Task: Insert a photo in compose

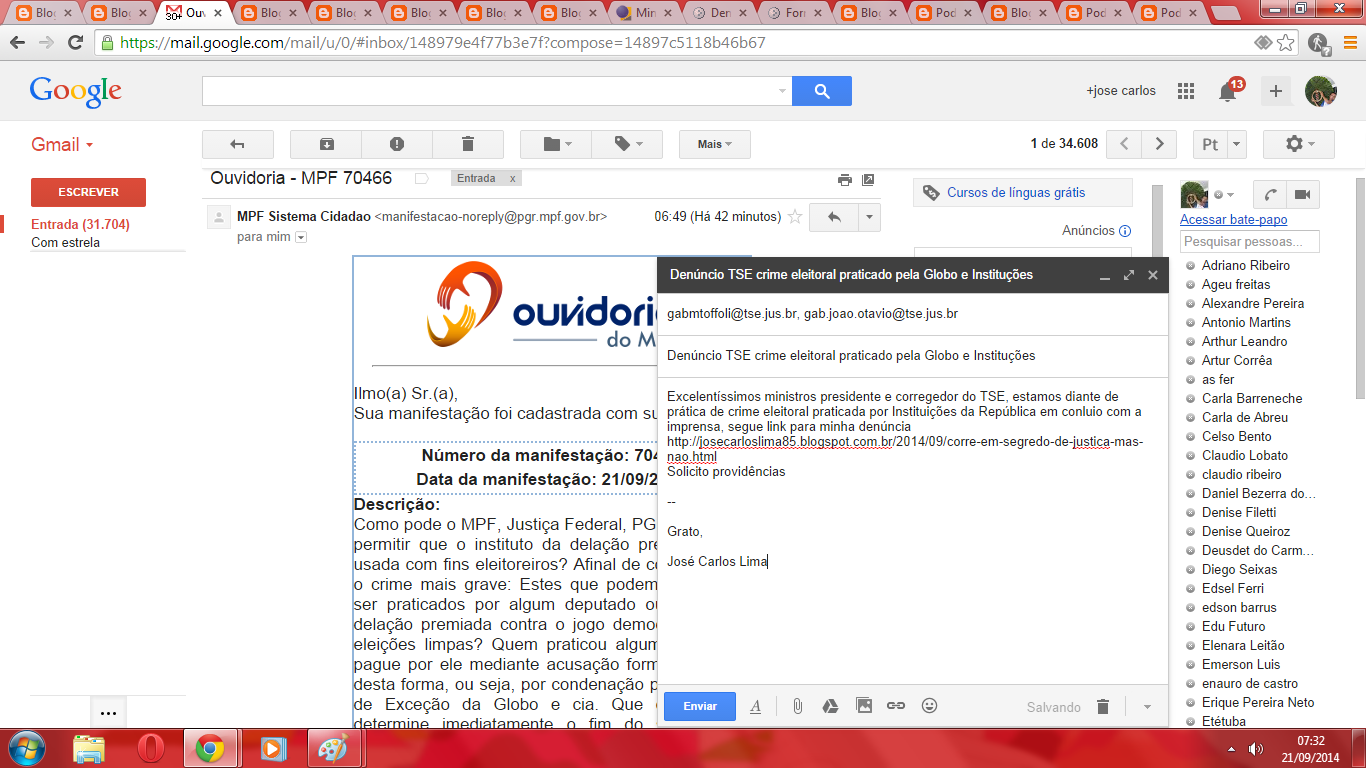Action: tap(864, 706)
